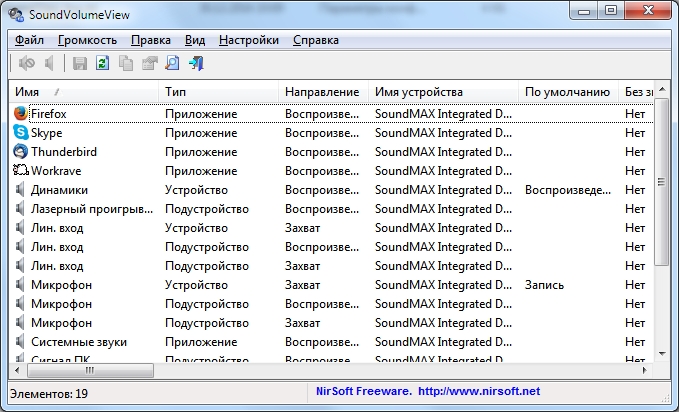Click the Mute toolbar icon with crossed speaker
The width and height of the screenshot is (679, 412).
tap(26, 63)
